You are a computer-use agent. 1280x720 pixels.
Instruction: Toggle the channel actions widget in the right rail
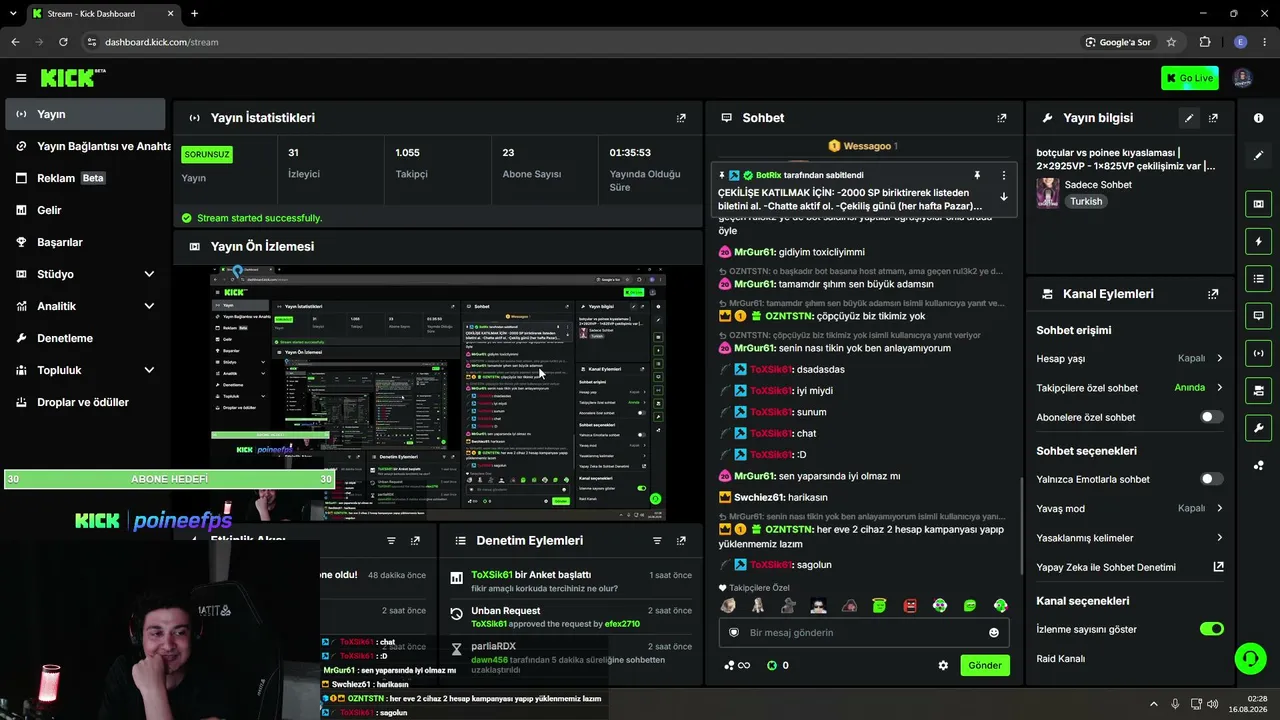point(1258,389)
